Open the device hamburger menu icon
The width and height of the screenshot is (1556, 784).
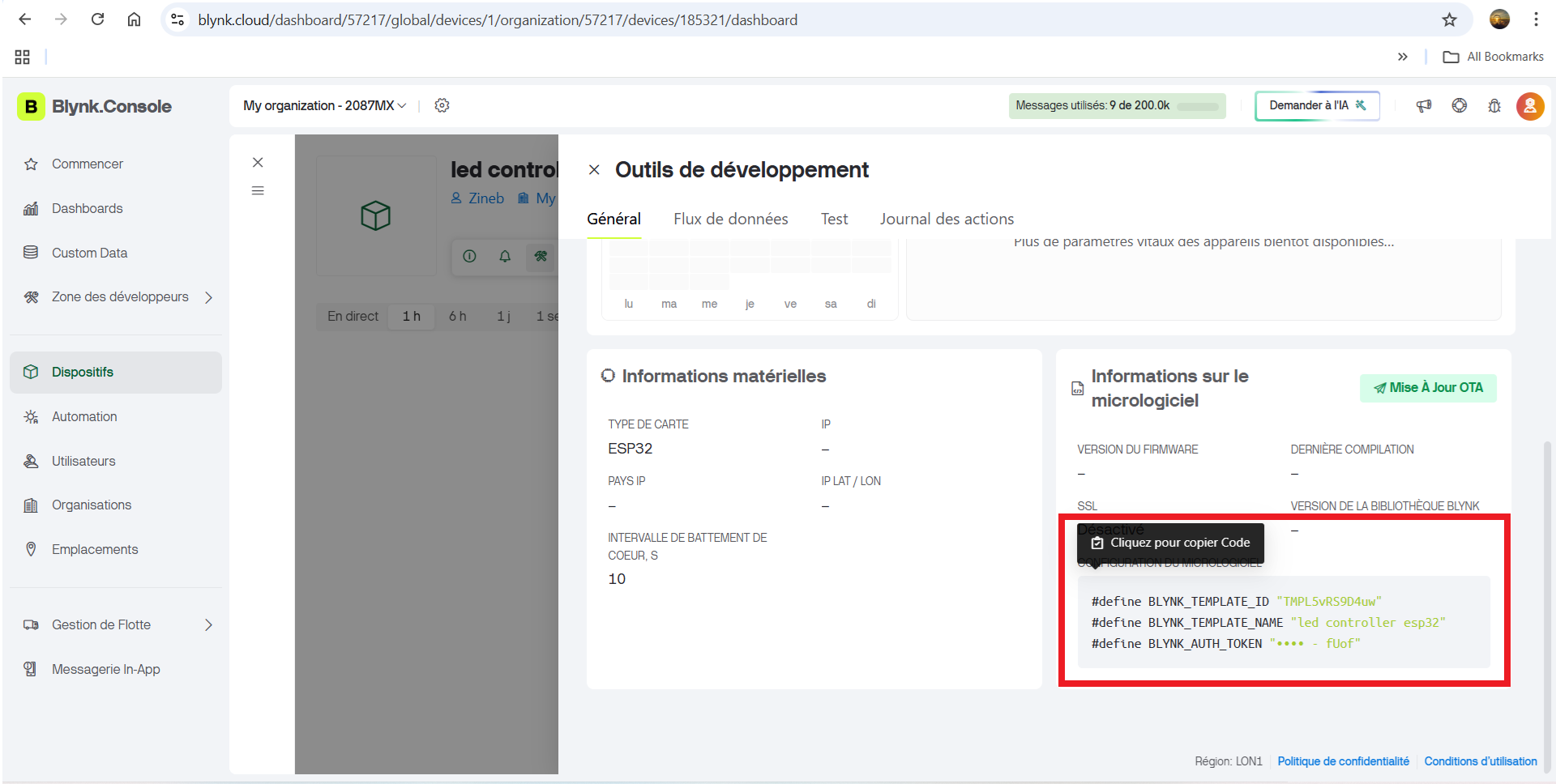[x=258, y=190]
